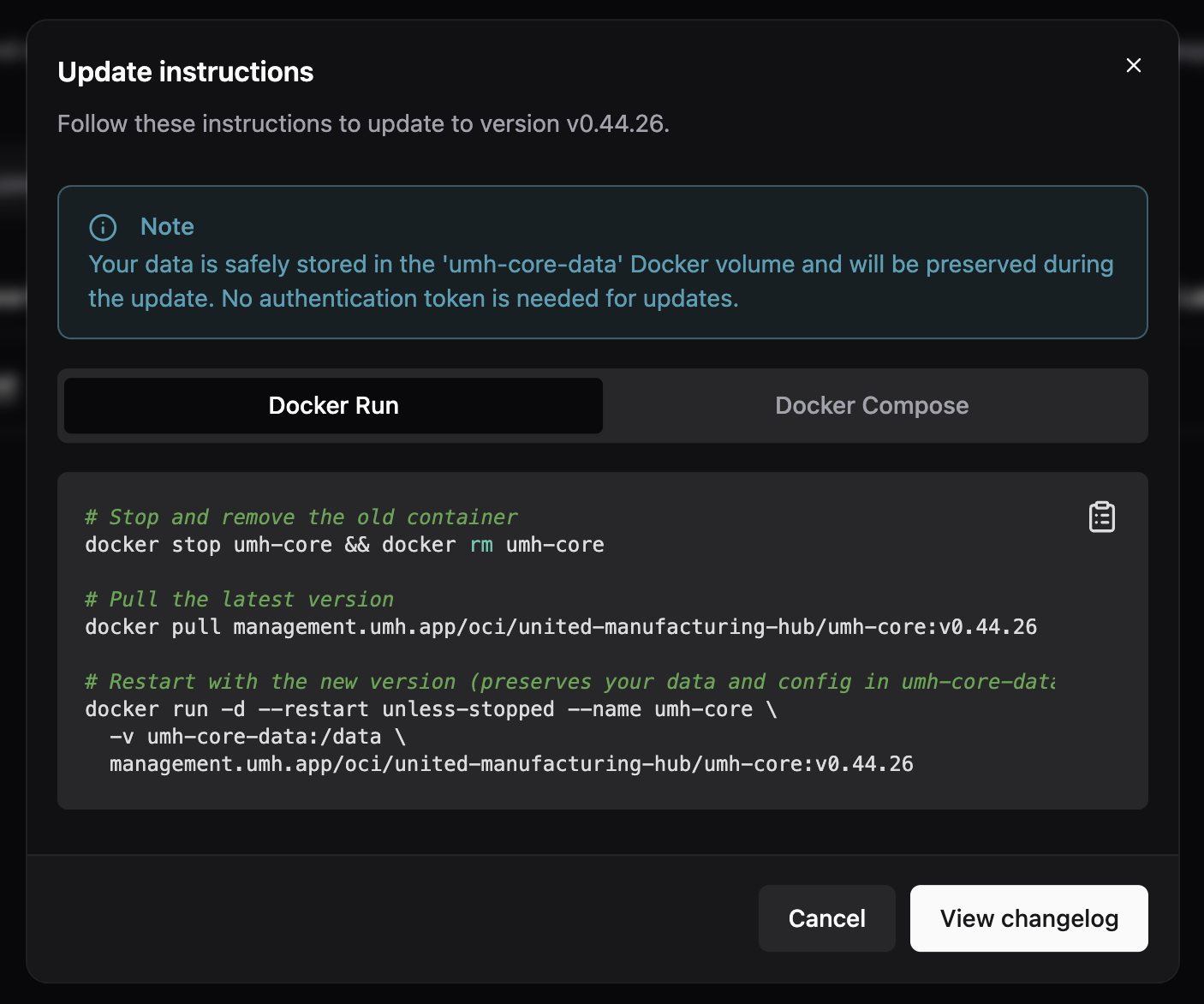Viewport: 1204px width, 1004px height.
Task: Click the info icon beside Note
Action: [x=103, y=227]
